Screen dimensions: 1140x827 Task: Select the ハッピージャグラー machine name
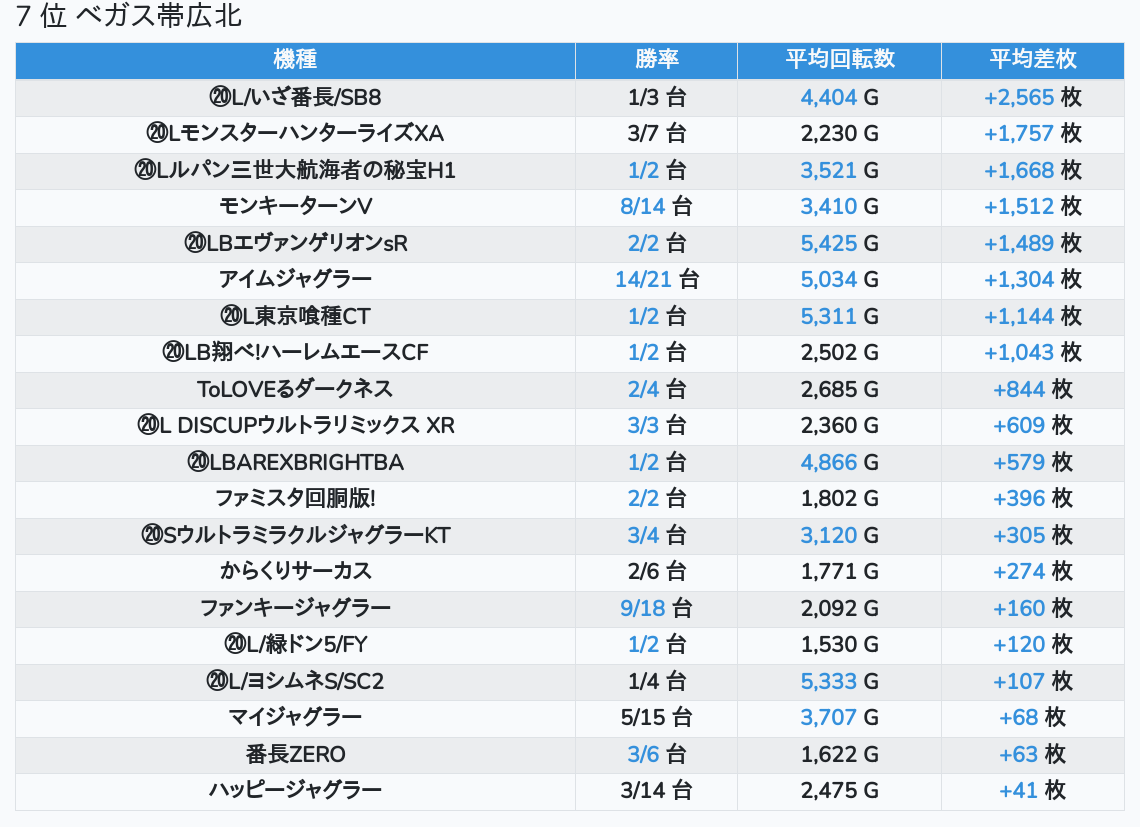click(295, 791)
